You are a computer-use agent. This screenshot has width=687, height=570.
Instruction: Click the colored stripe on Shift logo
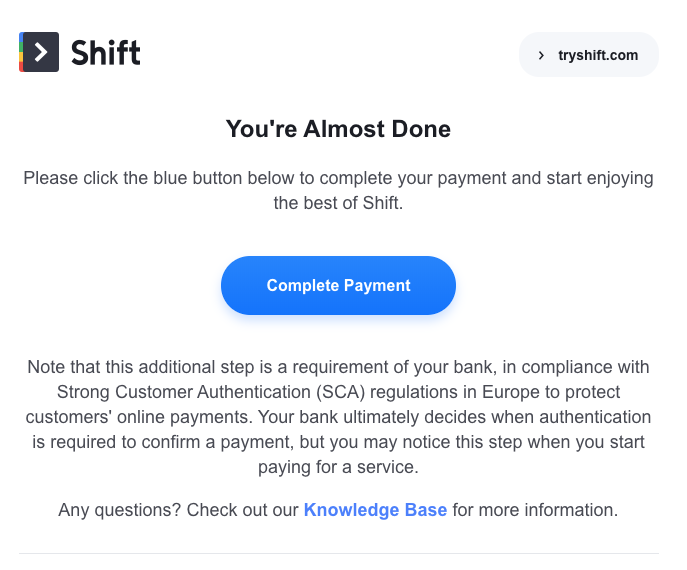(x=21, y=52)
